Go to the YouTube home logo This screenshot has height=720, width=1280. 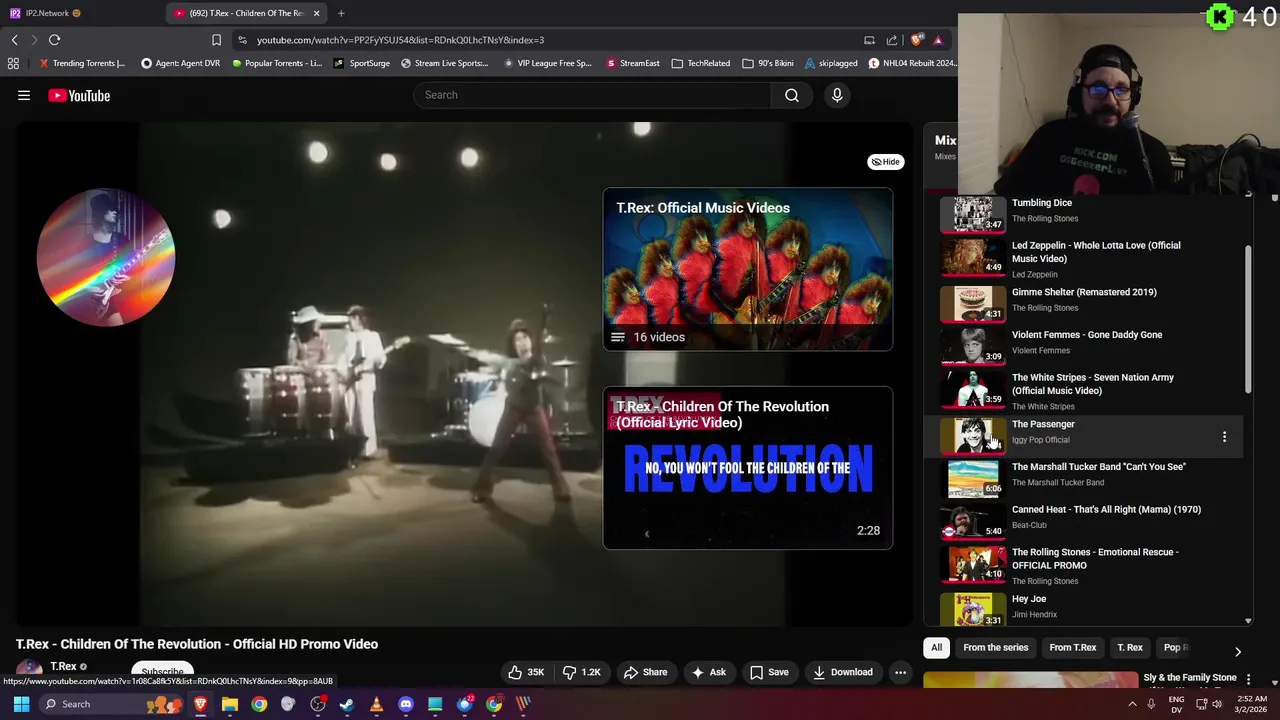tap(79, 96)
